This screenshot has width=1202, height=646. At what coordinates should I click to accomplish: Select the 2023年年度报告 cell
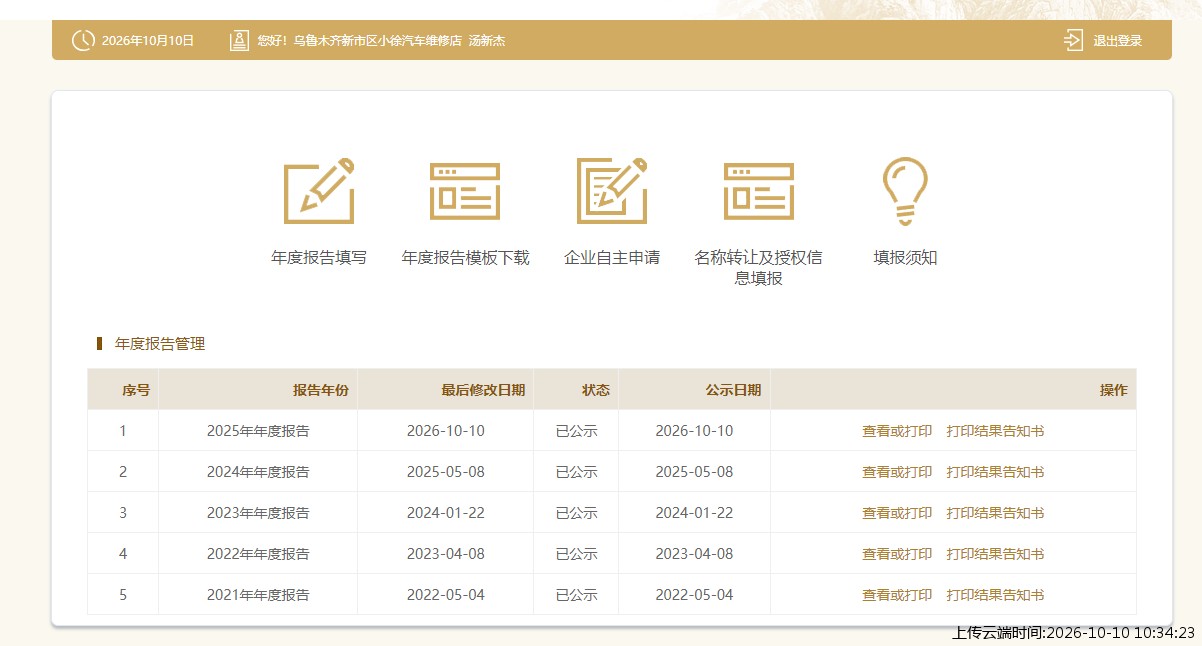point(258,513)
